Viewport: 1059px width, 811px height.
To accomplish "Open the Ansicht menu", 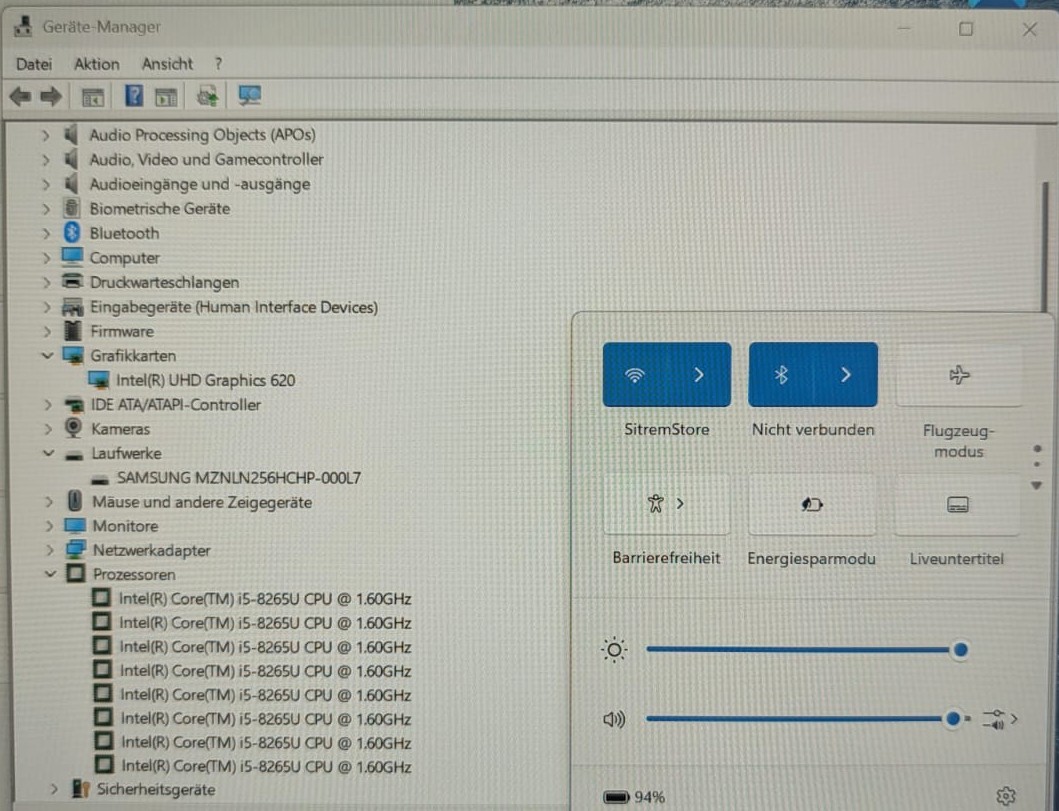I will click(167, 64).
